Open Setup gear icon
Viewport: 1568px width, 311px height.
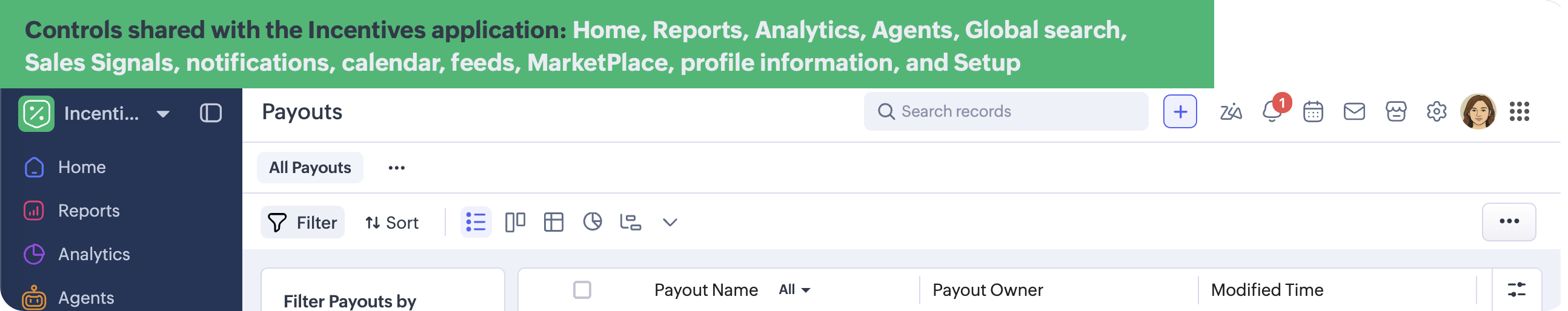tap(1437, 112)
